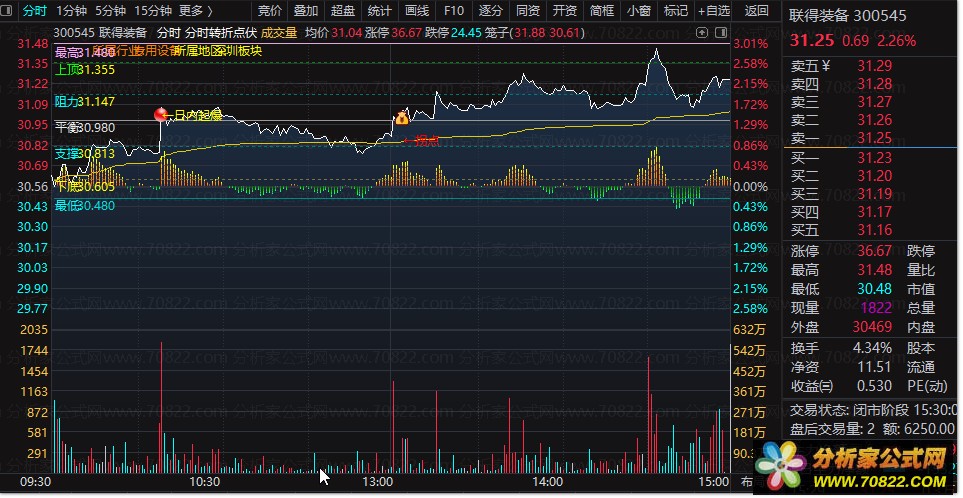Image resolution: width=963 pixels, height=498 pixels.
Task: Click the 分时转折点伏 indicator name
Action: coord(220,32)
